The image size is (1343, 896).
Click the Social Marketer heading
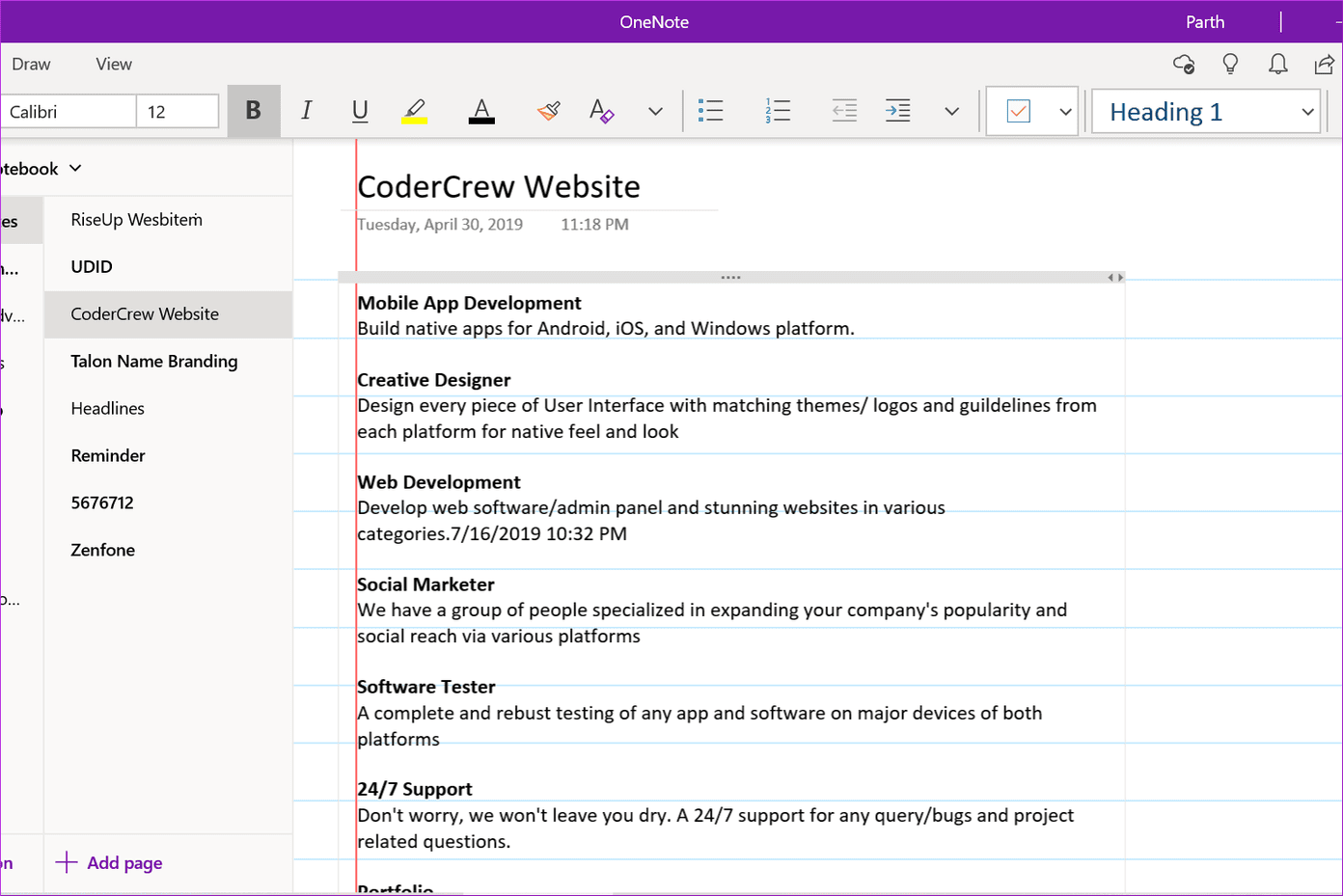click(425, 584)
